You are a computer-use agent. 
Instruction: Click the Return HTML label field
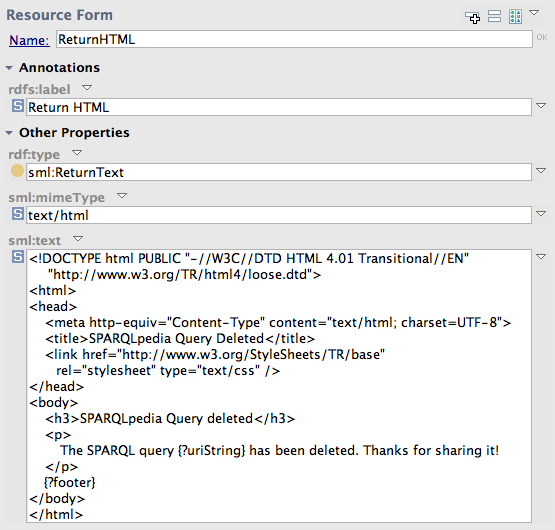pyautogui.click(x=279, y=107)
